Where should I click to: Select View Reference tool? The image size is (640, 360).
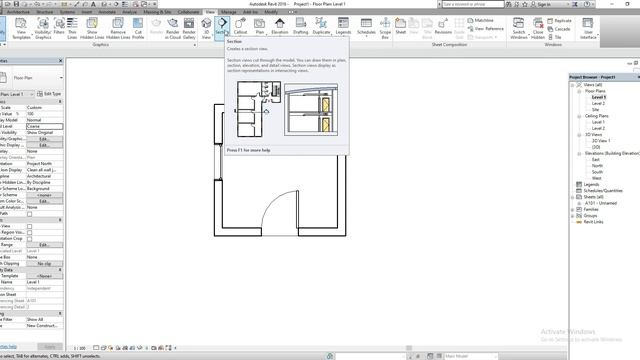point(485,29)
